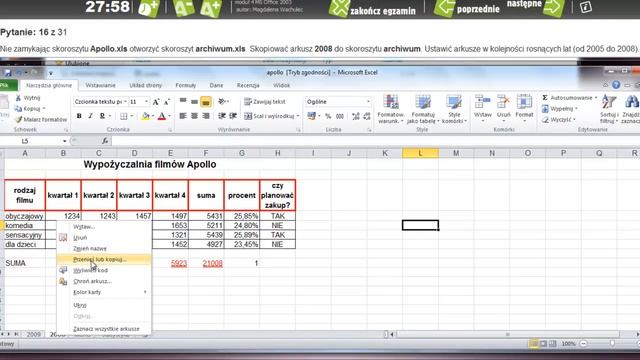
Task: Open font name combo box
Action: coord(100,102)
